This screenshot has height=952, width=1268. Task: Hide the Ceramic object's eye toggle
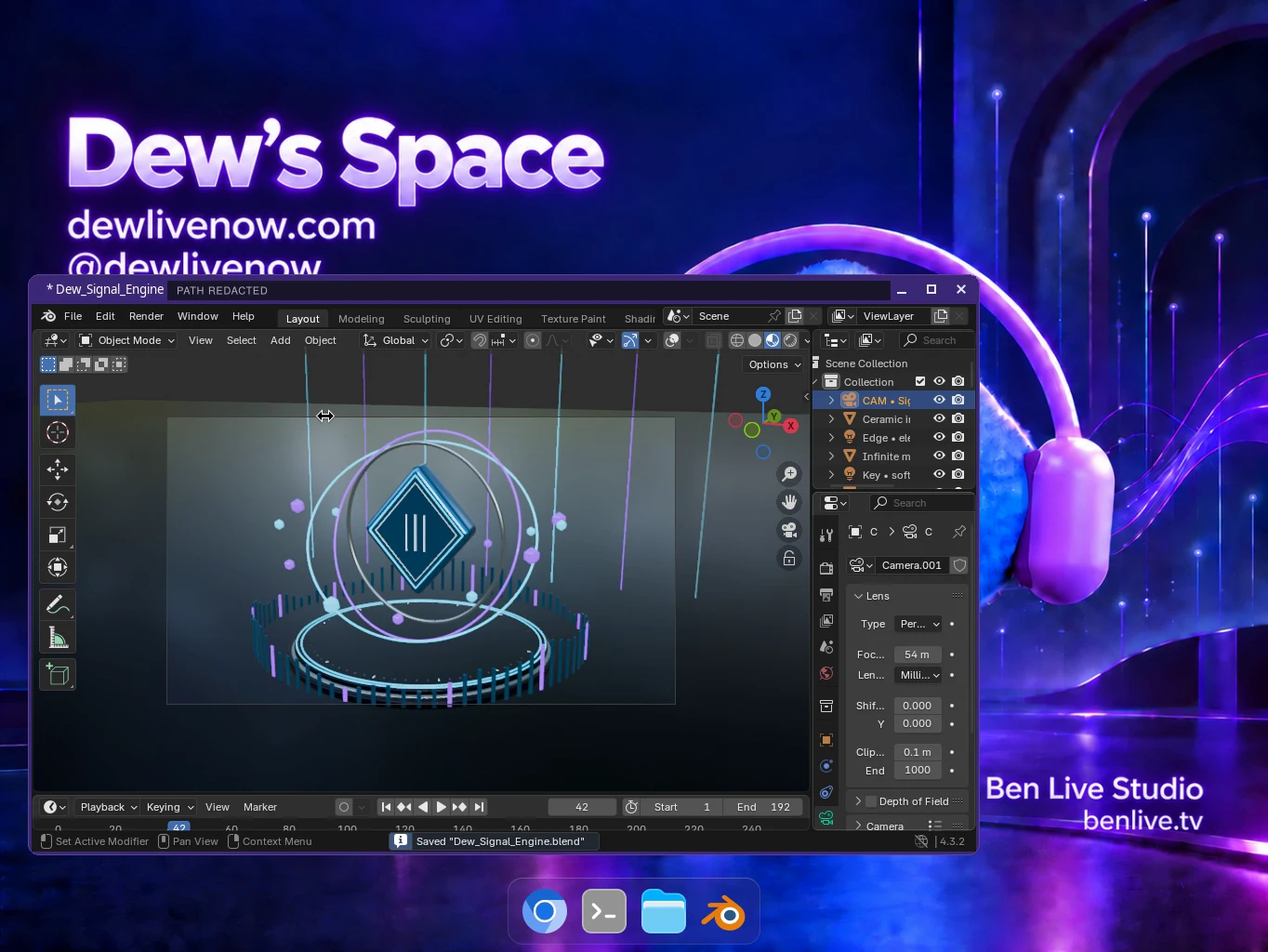[x=939, y=418]
